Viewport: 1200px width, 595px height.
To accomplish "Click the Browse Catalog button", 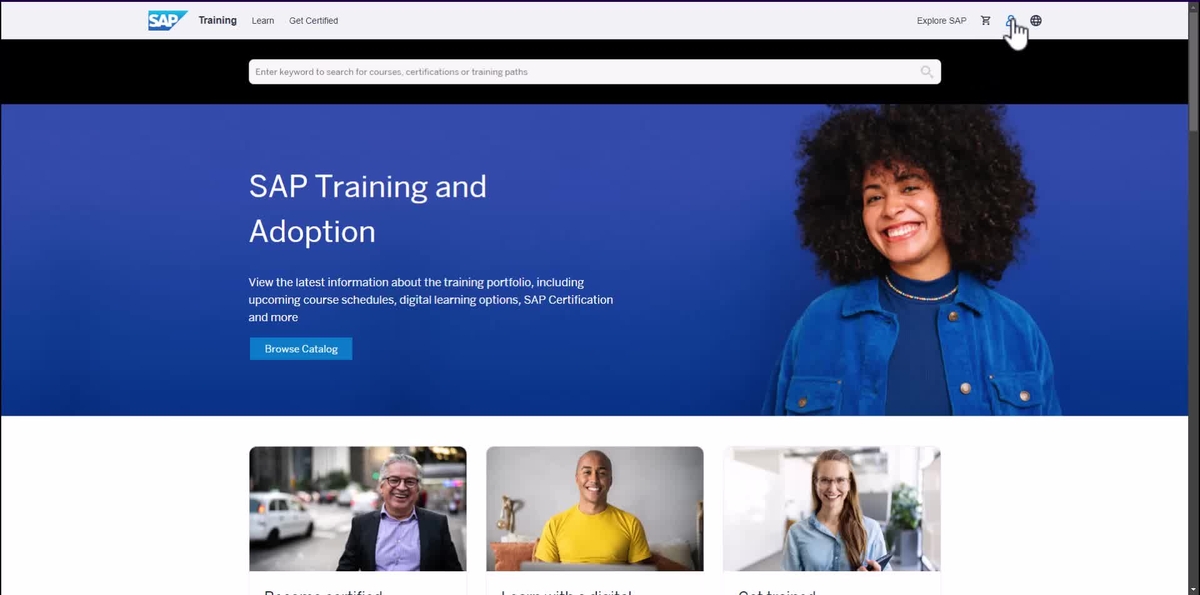I will pyautogui.click(x=301, y=349).
